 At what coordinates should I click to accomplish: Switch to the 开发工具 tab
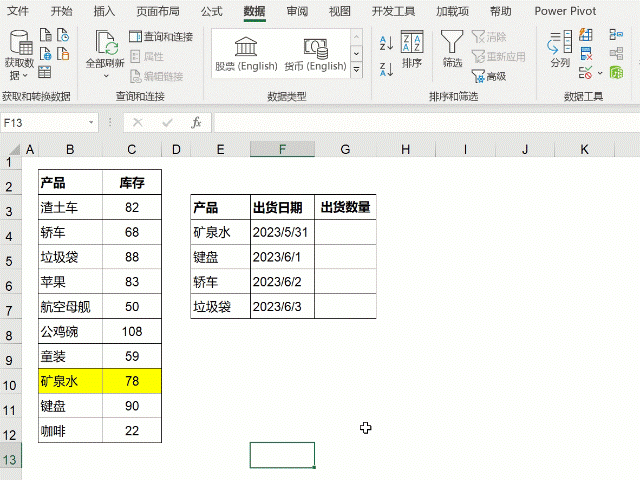point(393,11)
